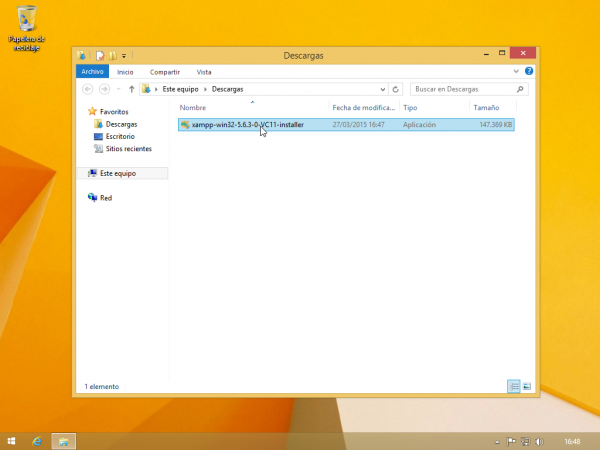The image size is (600, 450).
Task: Select Escritorio in the navigation pane
Action: pos(120,137)
